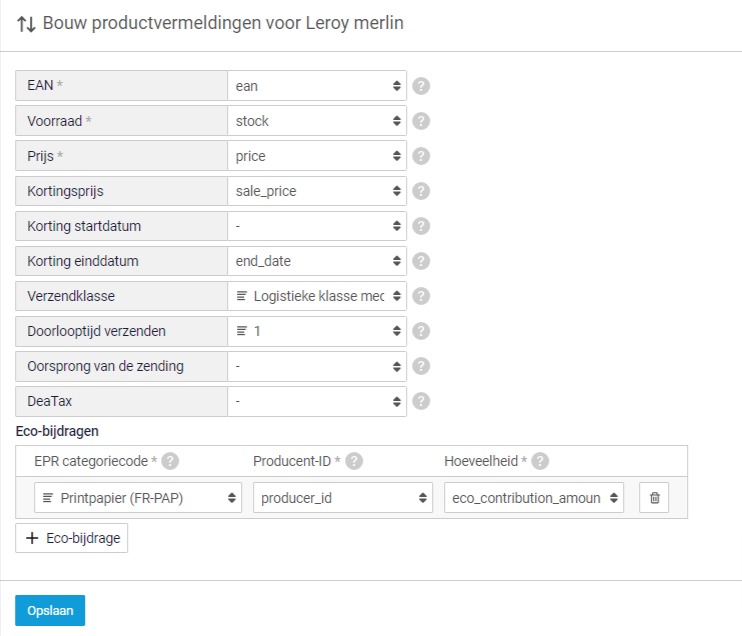Viewport: 742px width, 636px height.
Task: Click the add Eco-bijdrage button
Action: [71, 538]
